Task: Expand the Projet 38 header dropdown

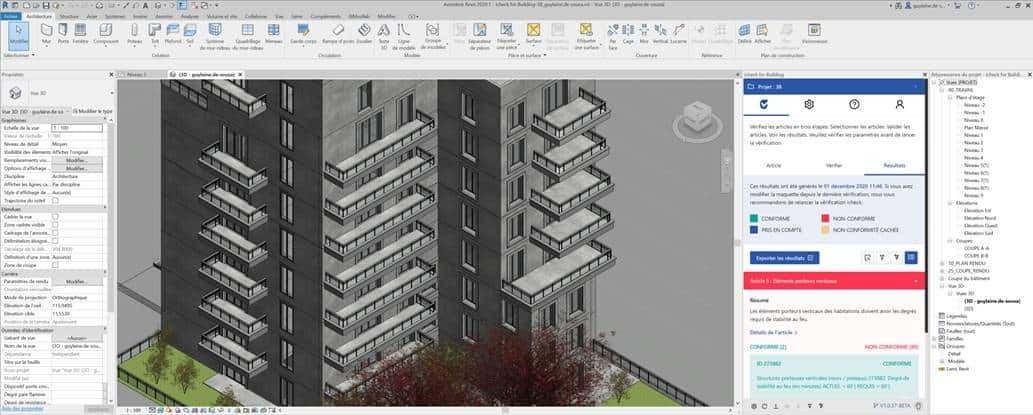Action: [916, 86]
